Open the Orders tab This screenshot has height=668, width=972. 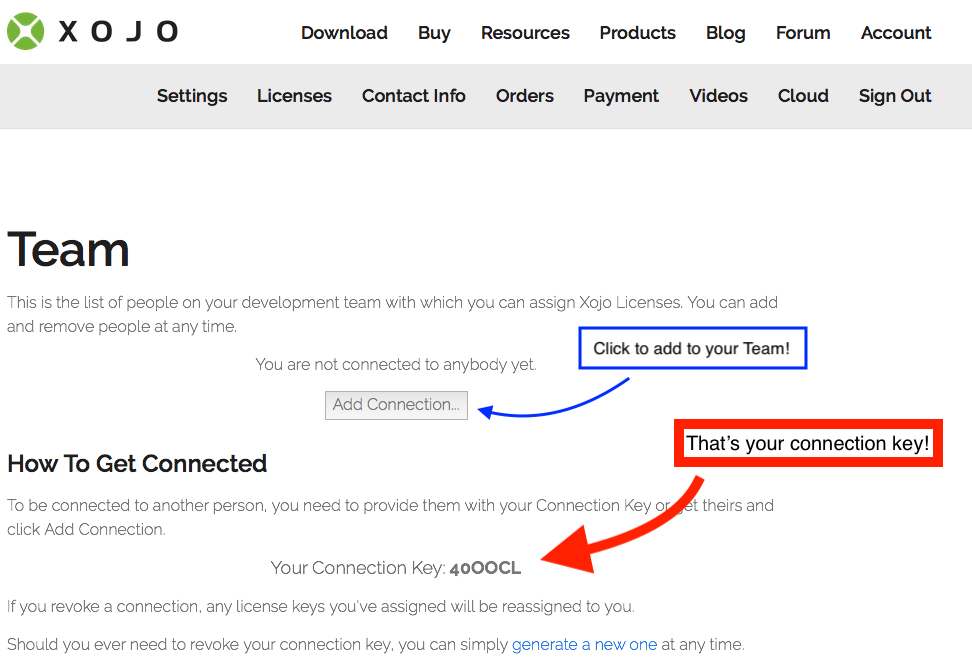click(x=524, y=96)
